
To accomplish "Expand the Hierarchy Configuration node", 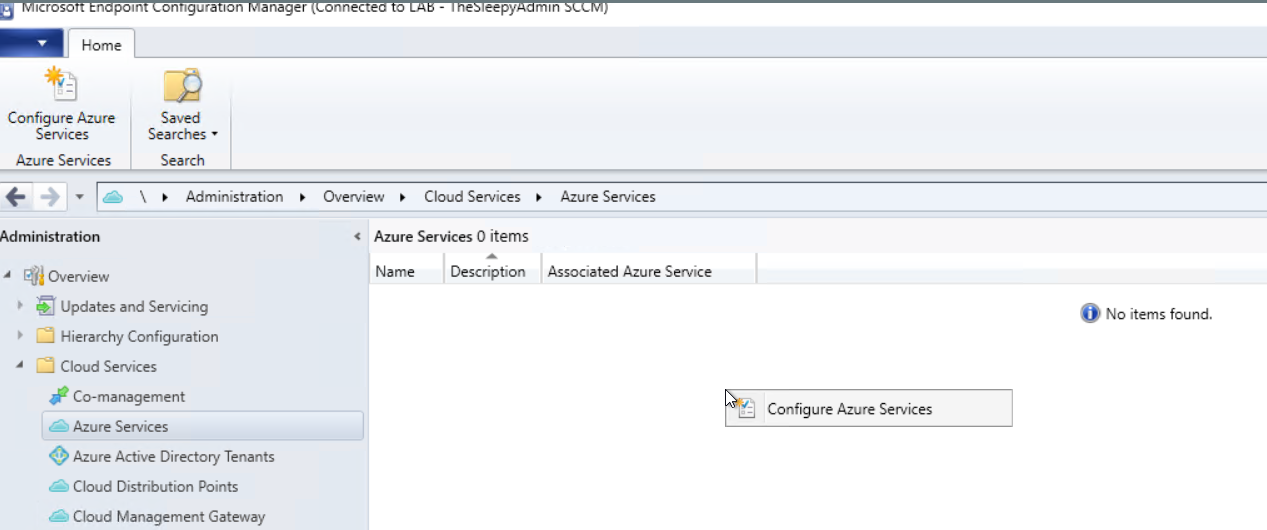I will click(x=20, y=336).
